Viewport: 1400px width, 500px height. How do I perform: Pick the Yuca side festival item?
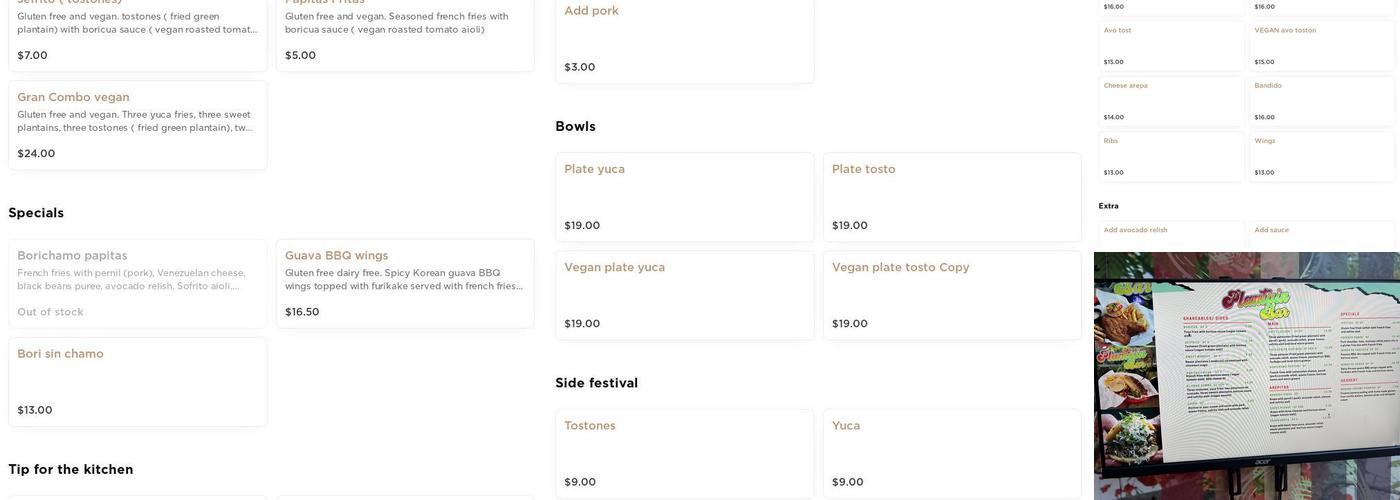click(x=951, y=453)
